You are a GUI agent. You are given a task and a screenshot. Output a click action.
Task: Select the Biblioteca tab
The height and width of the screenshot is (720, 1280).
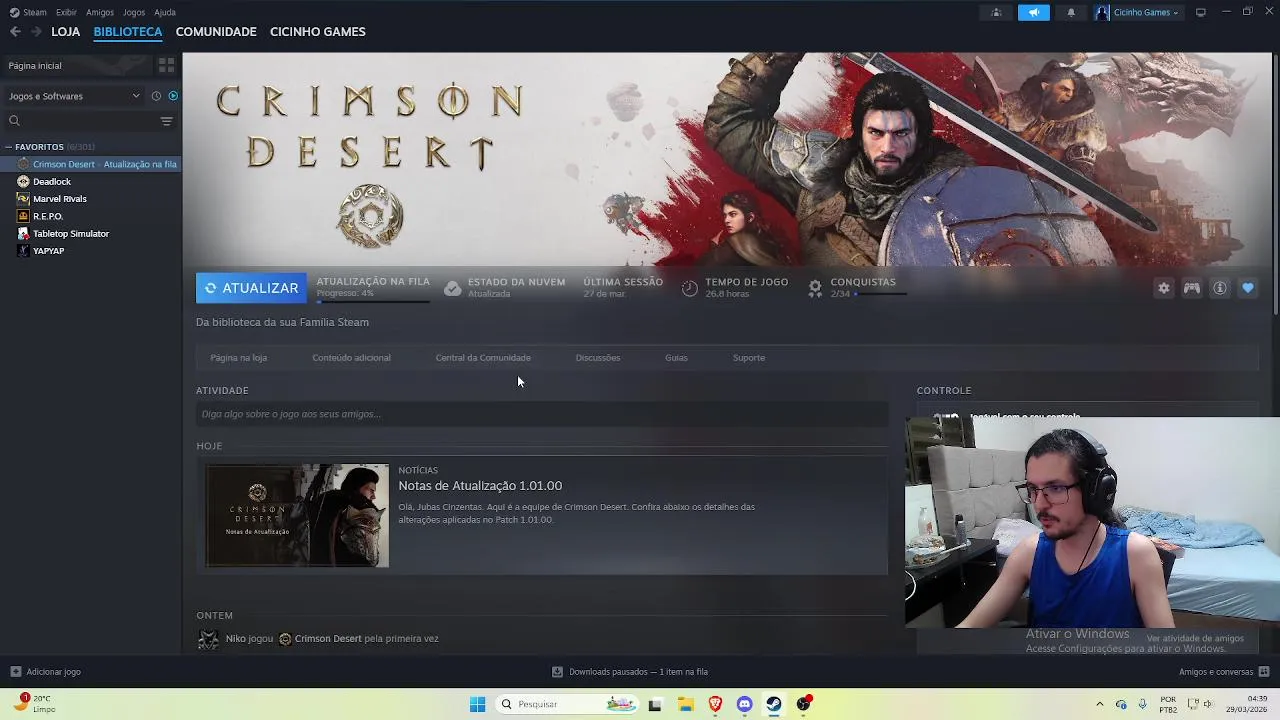[128, 32]
